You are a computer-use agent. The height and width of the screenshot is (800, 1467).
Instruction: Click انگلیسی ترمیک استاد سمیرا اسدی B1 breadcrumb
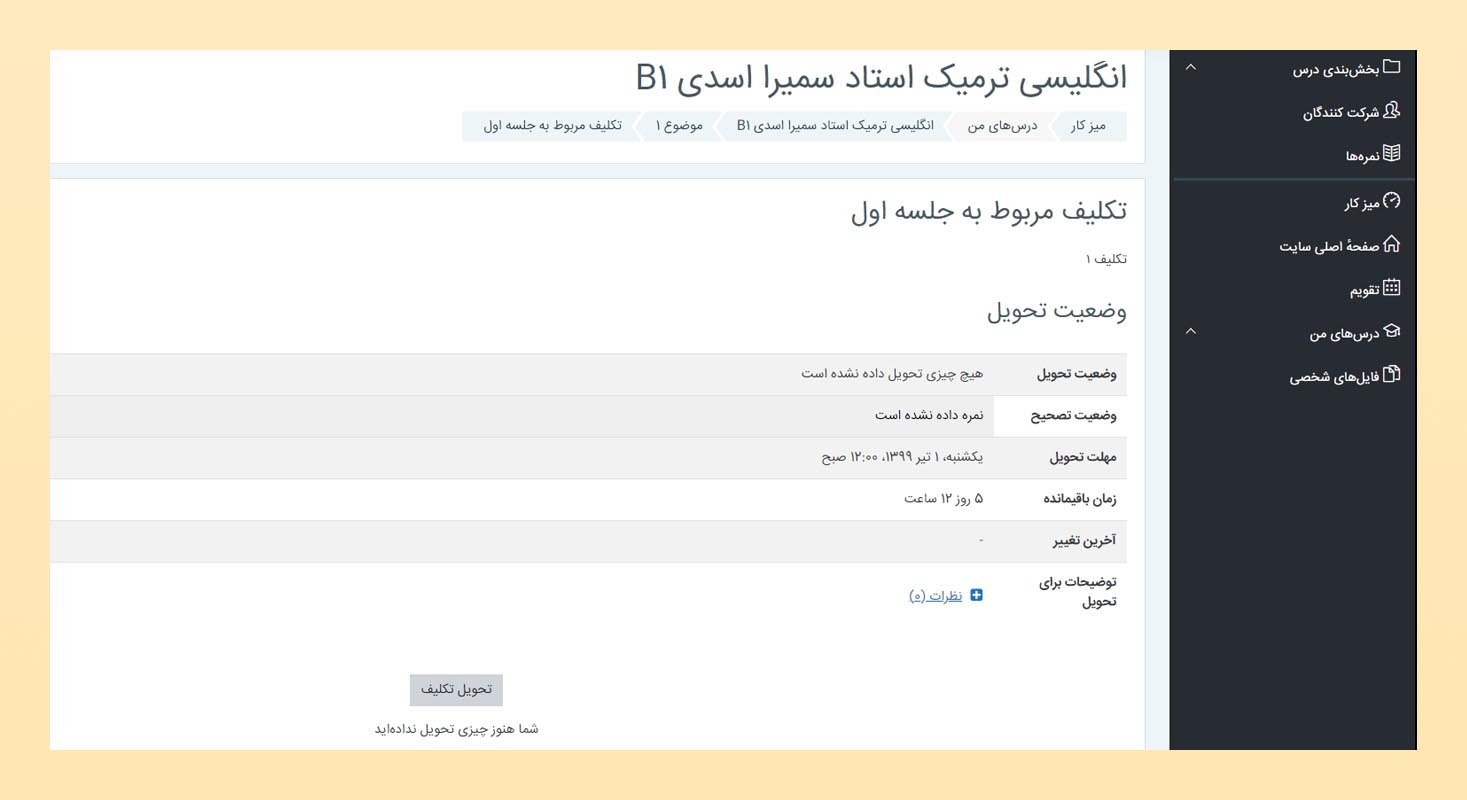coord(836,126)
